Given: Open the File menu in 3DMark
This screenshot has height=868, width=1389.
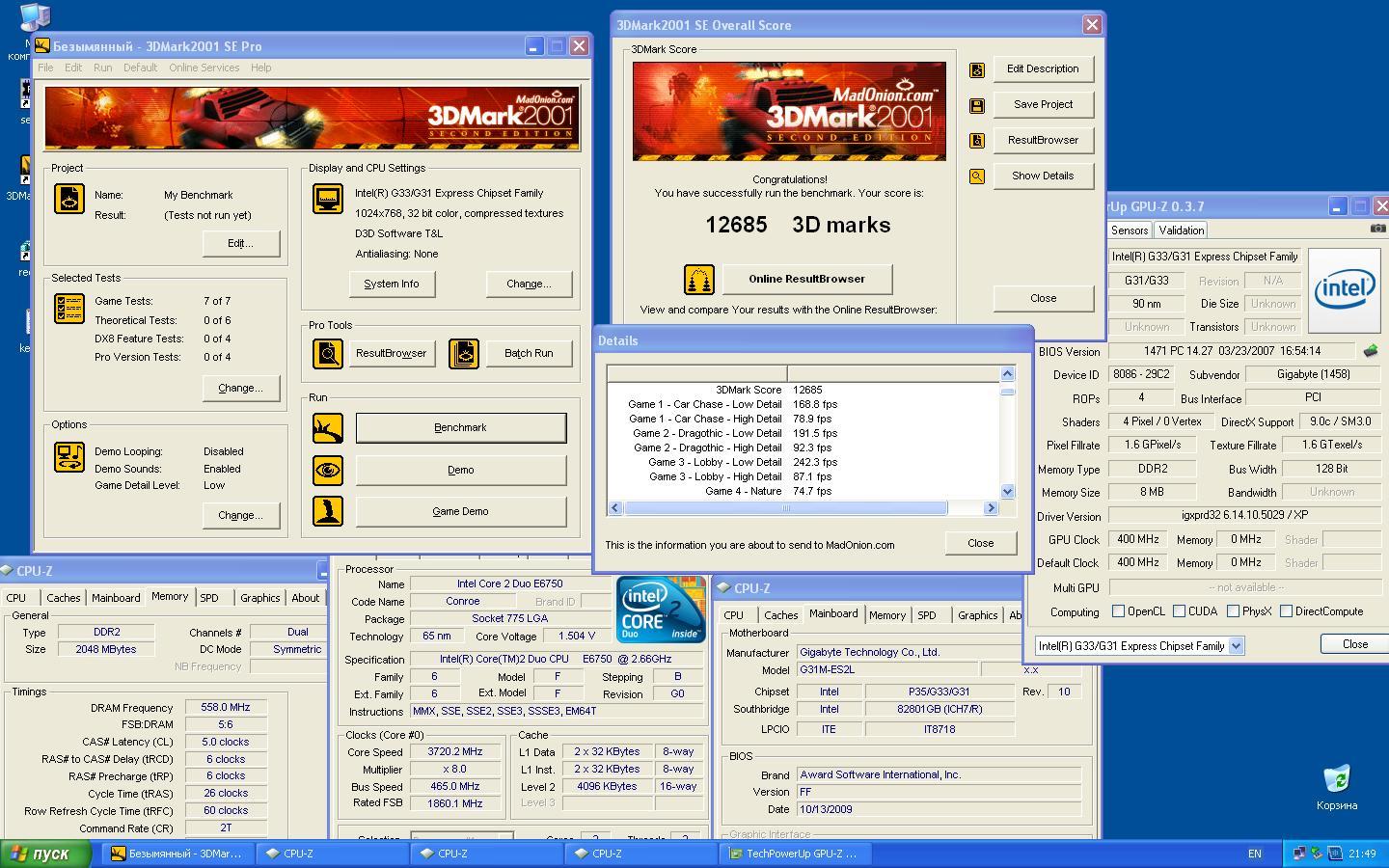Looking at the screenshot, I should 45,68.
